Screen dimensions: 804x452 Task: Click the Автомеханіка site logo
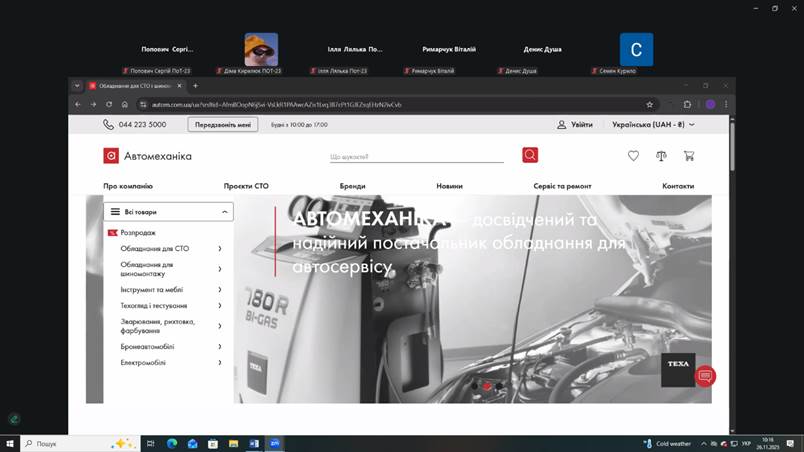click(148, 156)
